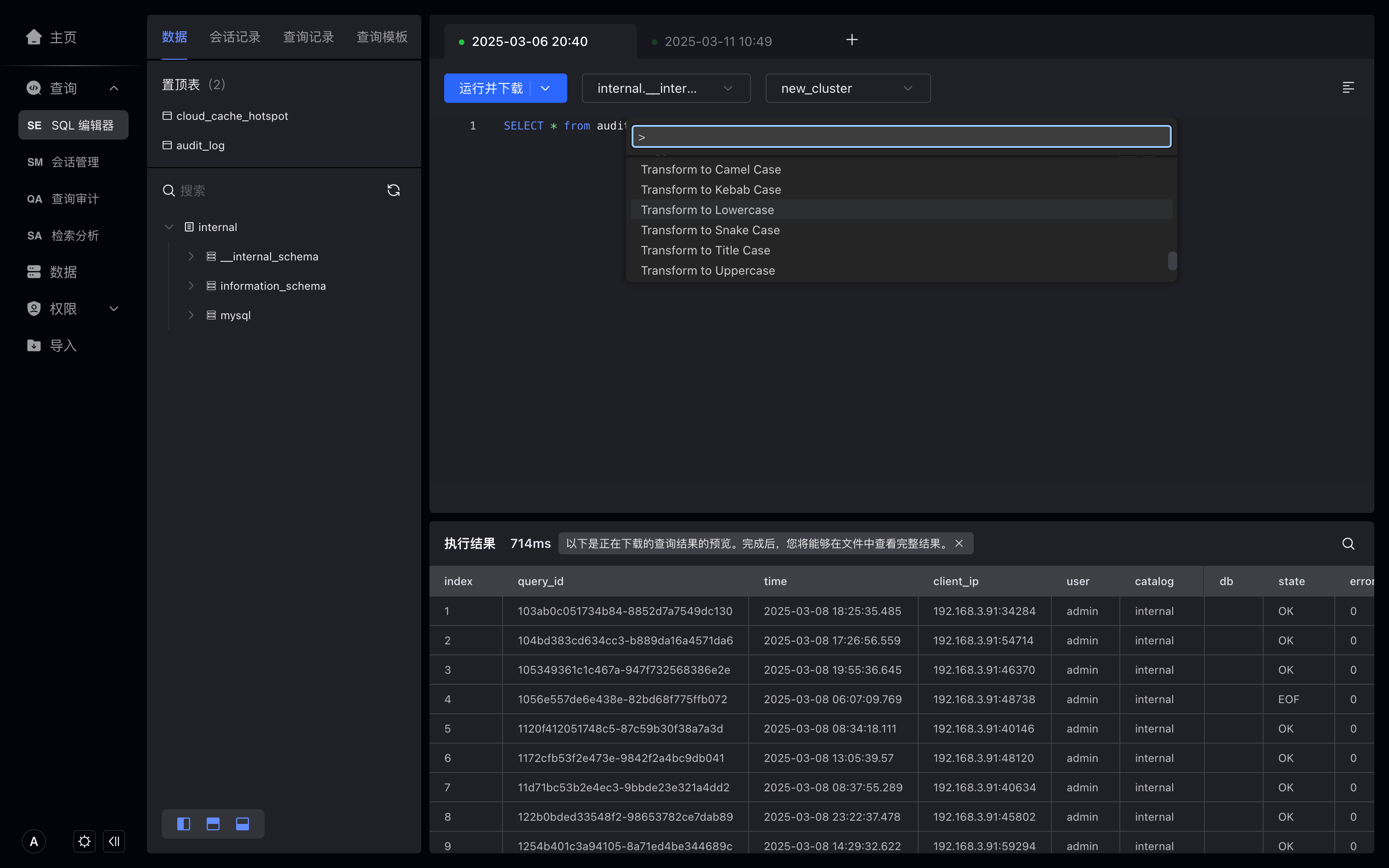Collapse the internal catalog node

pyautogui.click(x=169, y=227)
